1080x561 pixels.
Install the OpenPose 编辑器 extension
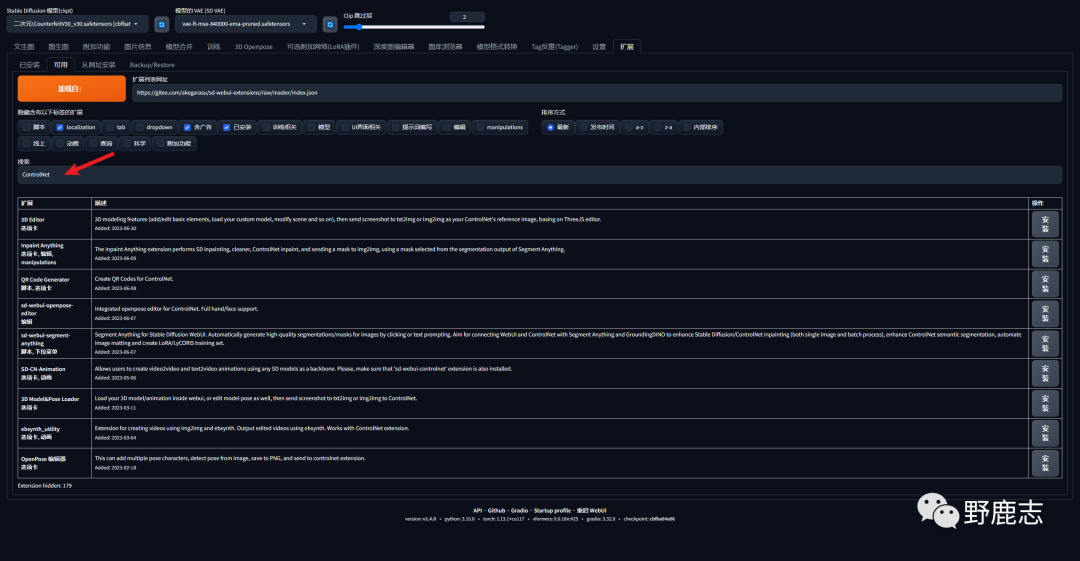tap(1045, 462)
